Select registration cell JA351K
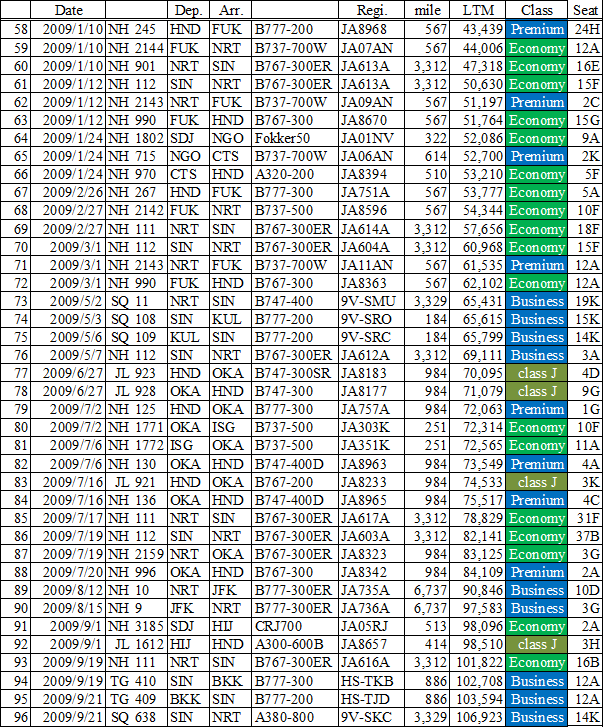 pos(371,446)
